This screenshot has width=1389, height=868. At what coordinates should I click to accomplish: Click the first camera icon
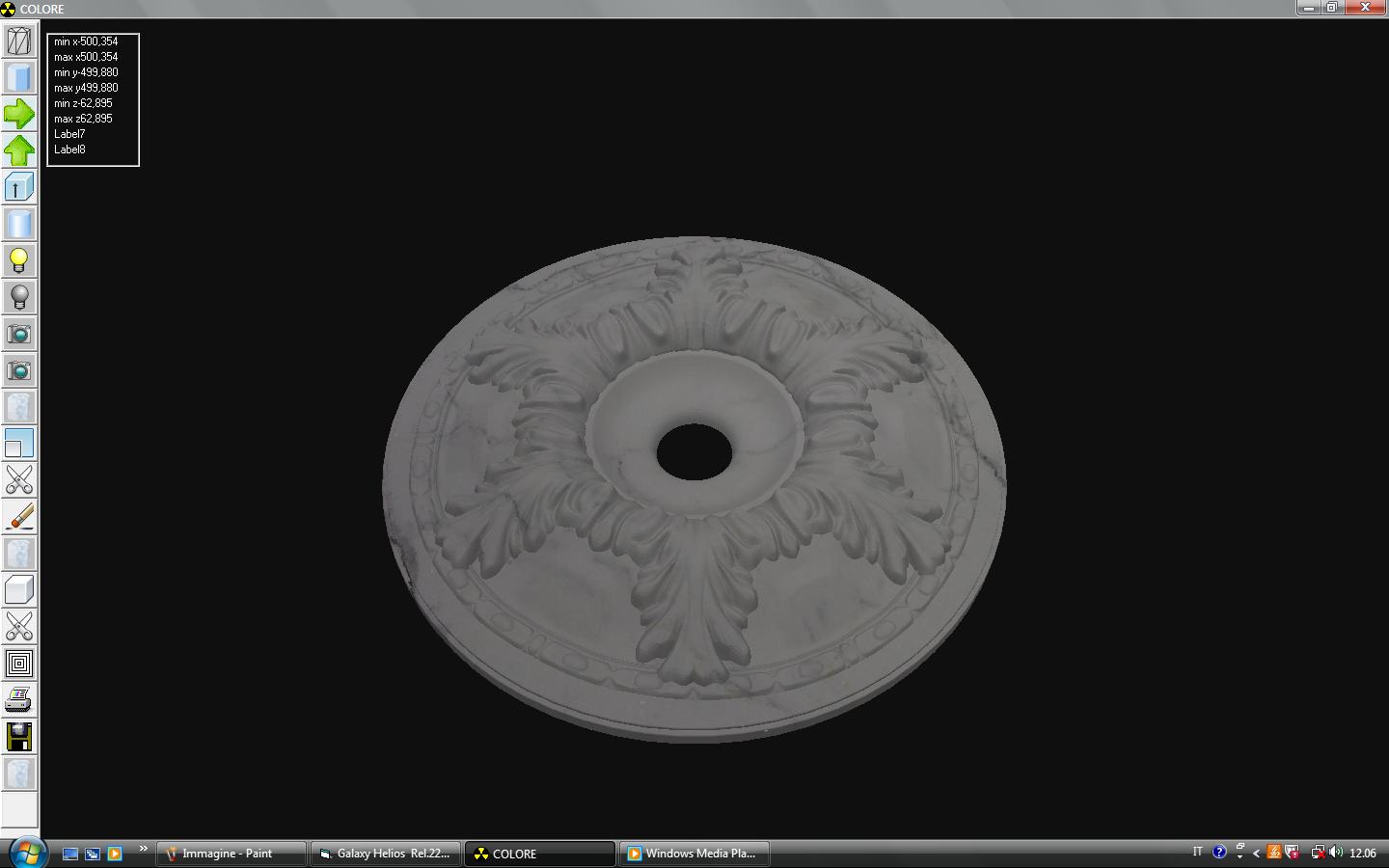pos(19,334)
